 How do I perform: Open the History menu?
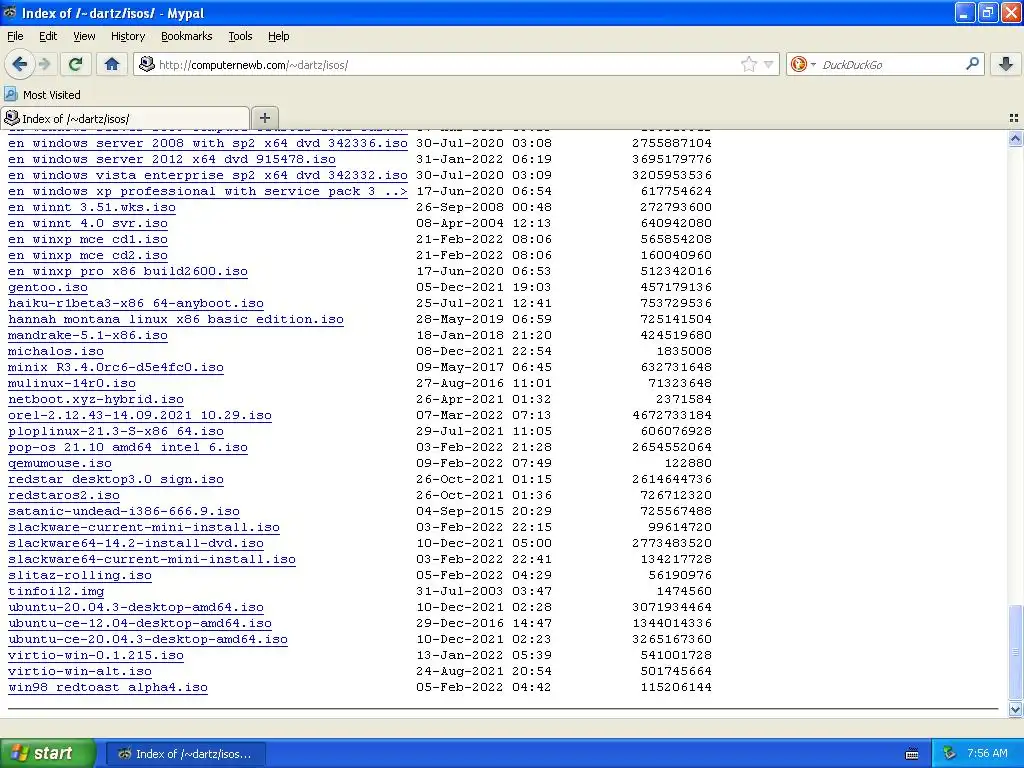[x=128, y=37]
